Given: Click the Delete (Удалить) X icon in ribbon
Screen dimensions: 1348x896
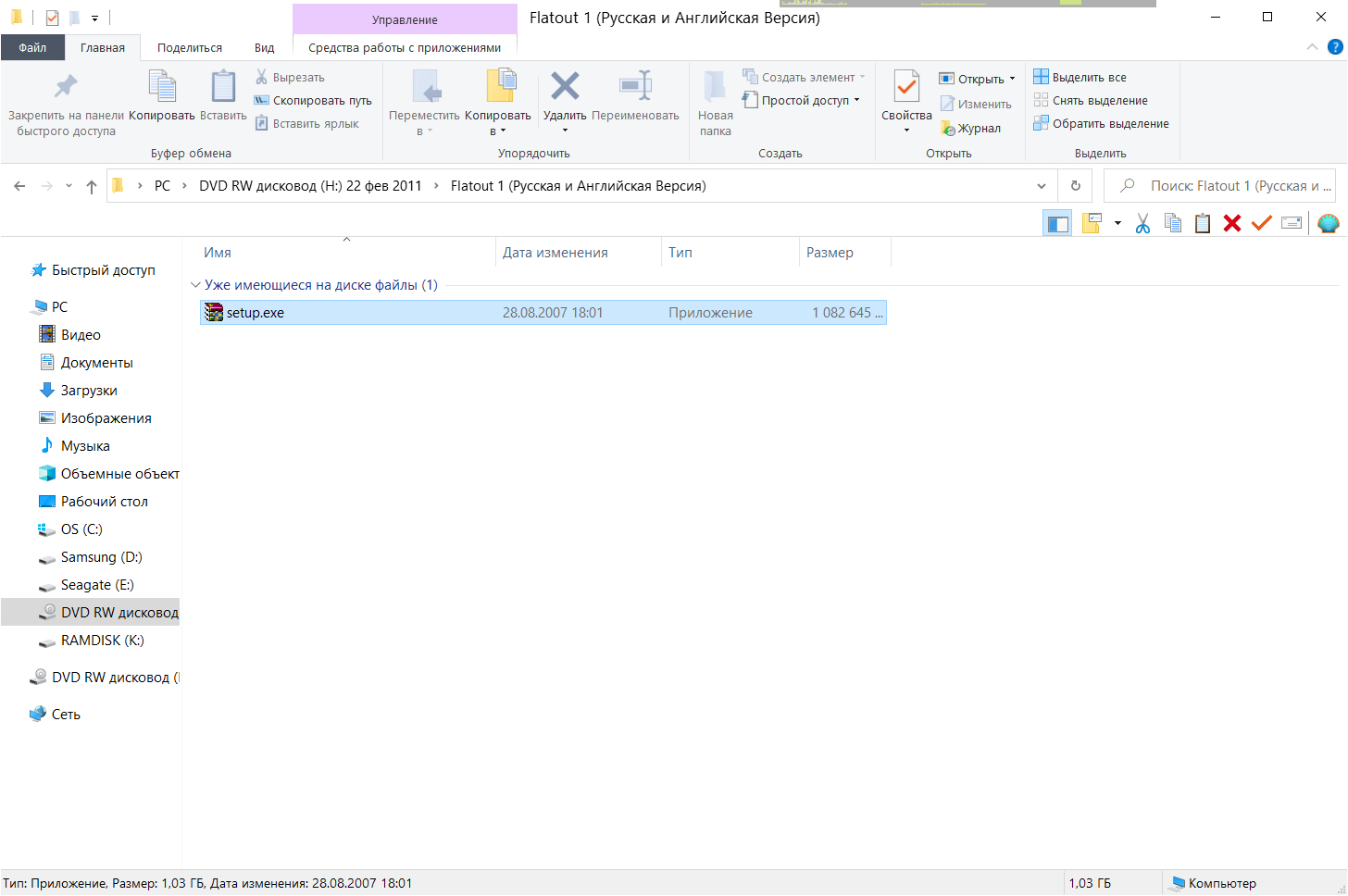Looking at the screenshot, I should coord(565,86).
